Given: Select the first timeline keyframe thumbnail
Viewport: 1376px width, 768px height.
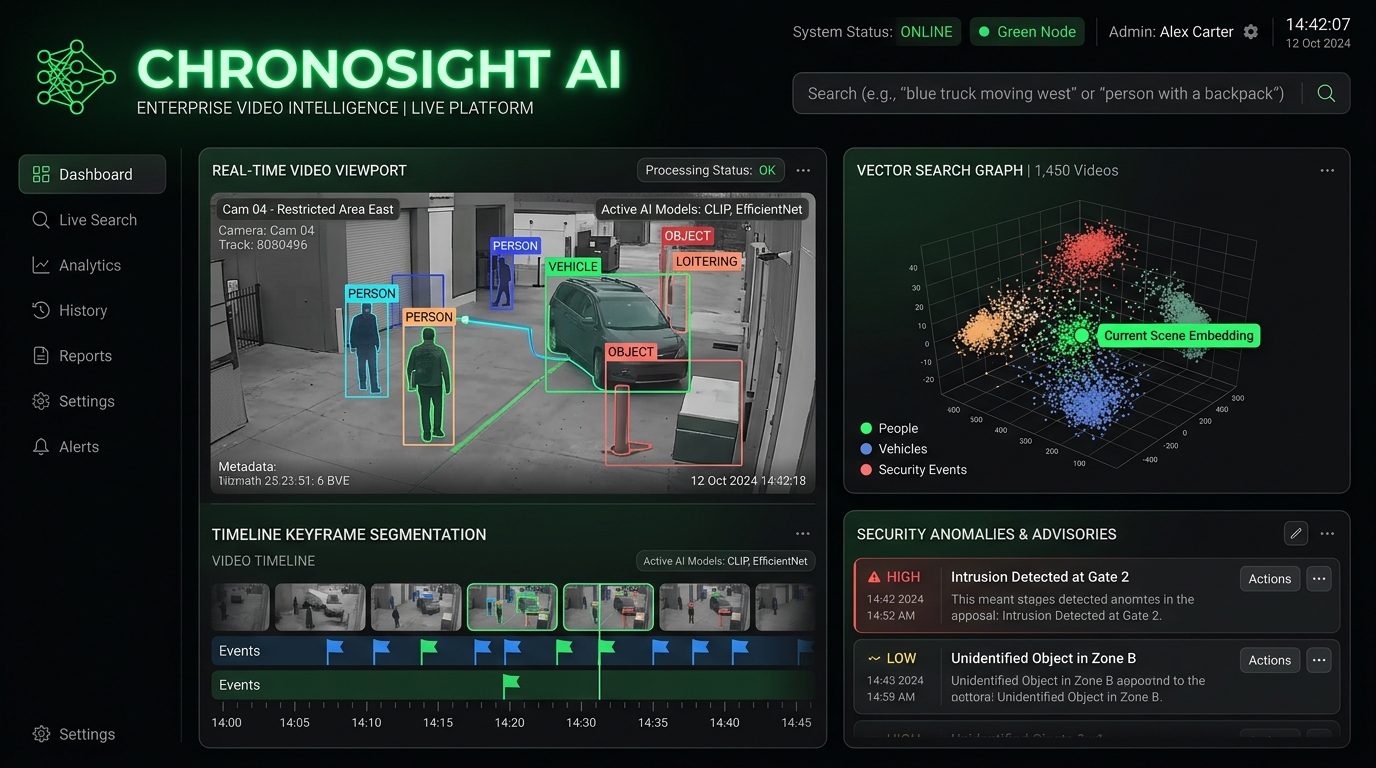Looking at the screenshot, I should pyautogui.click(x=240, y=607).
